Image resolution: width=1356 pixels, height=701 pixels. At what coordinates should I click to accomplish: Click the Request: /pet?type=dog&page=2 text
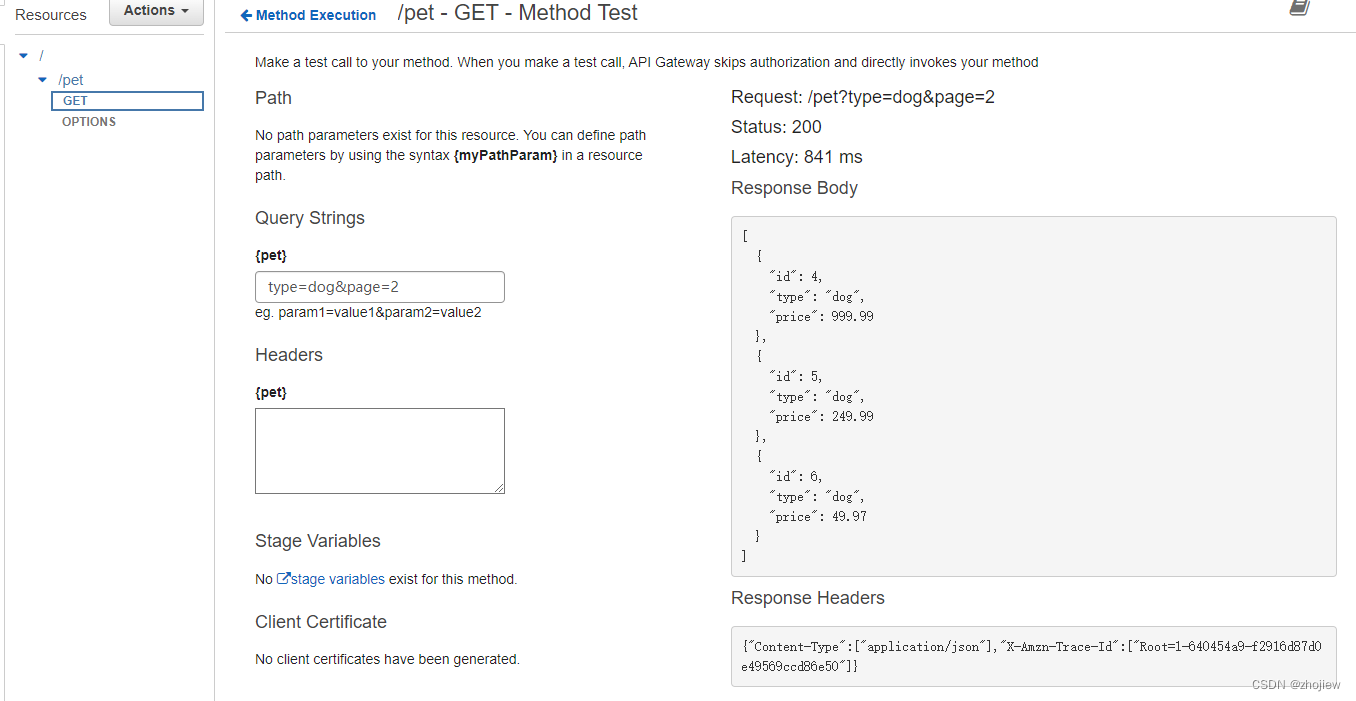coord(863,97)
